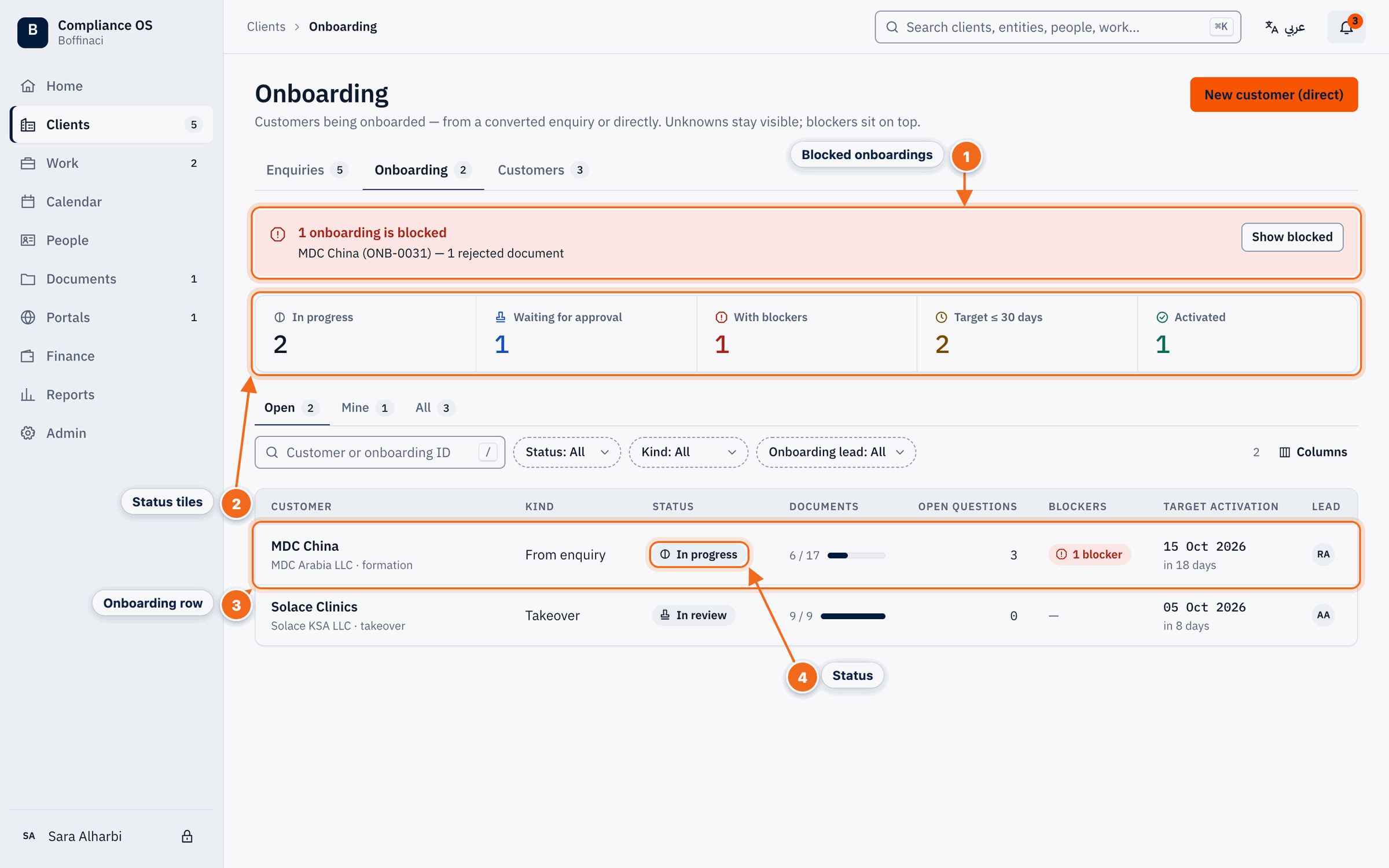Switch to the Enquiries tab
1389x868 pixels.
[307, 170]
